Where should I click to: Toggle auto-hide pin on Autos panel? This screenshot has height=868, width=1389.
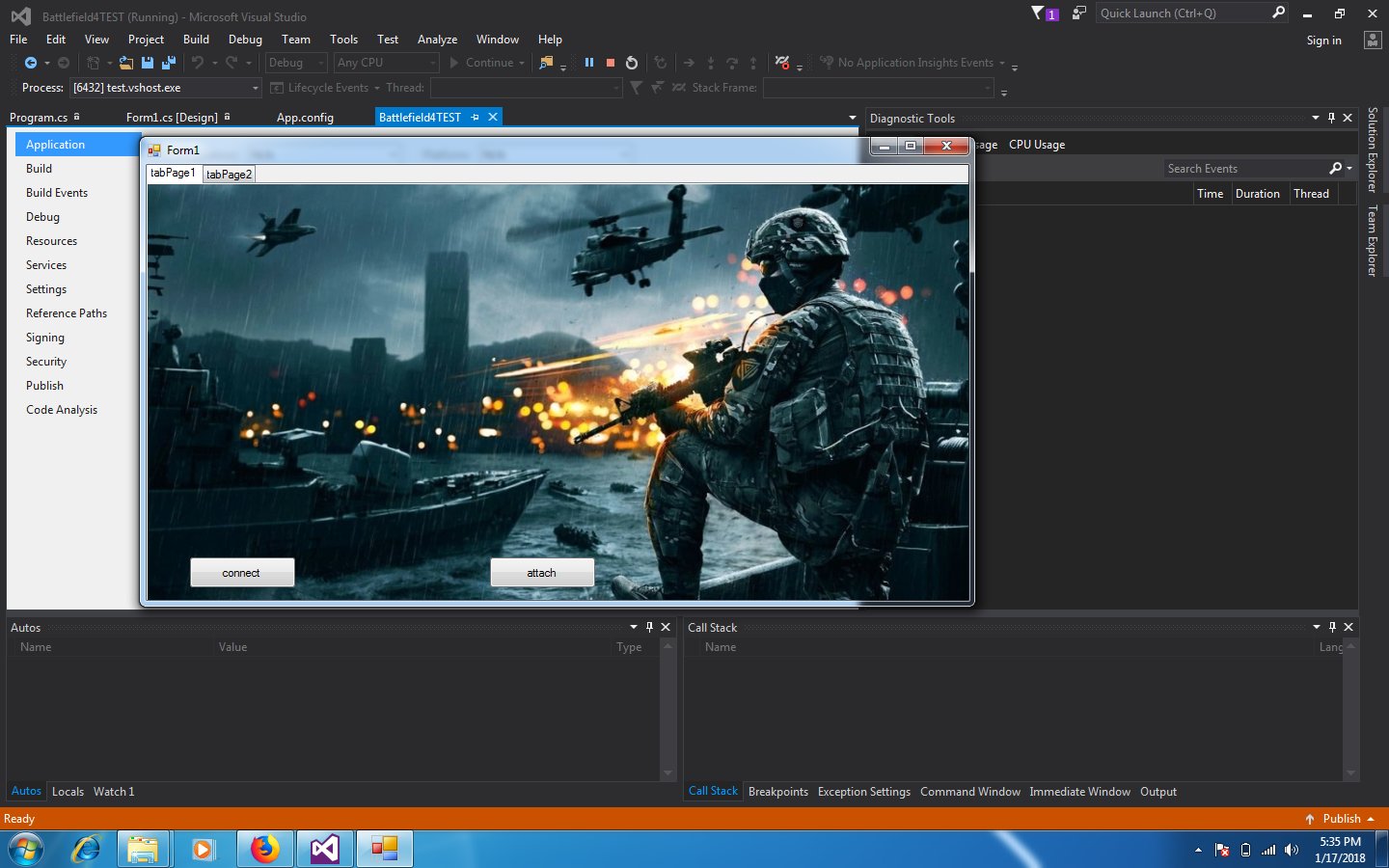649,627
